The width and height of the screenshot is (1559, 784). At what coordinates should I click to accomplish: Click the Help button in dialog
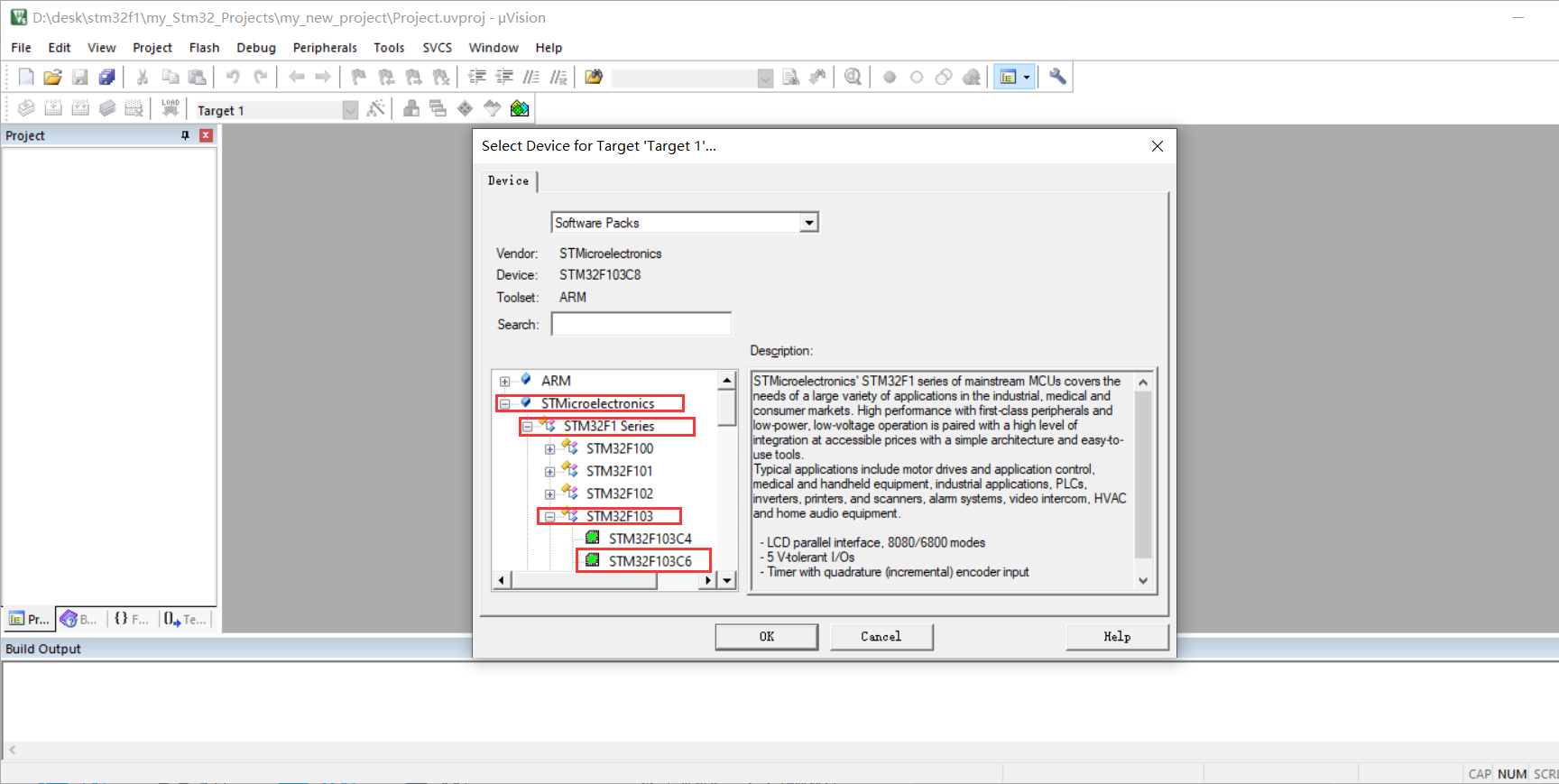(1117, 637)
